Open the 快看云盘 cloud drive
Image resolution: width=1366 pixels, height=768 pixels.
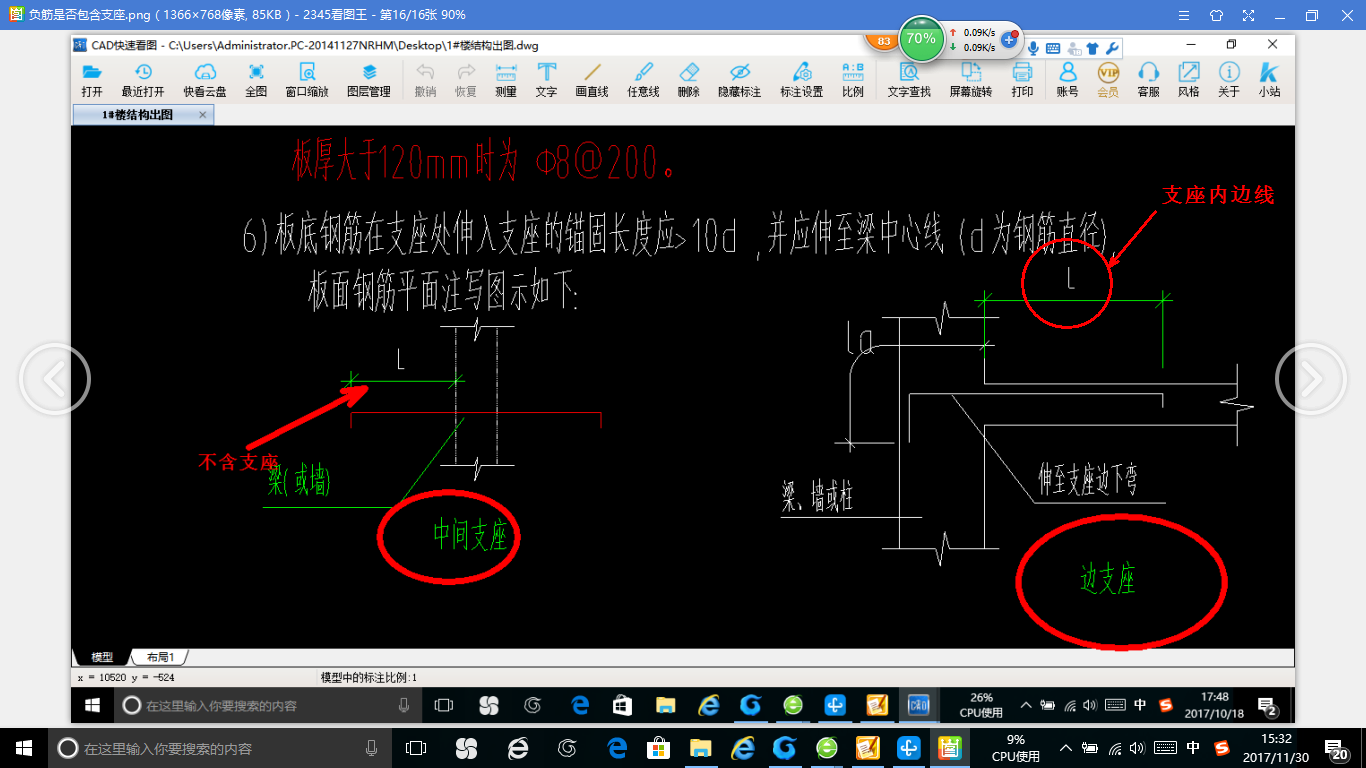coord(205,80)
